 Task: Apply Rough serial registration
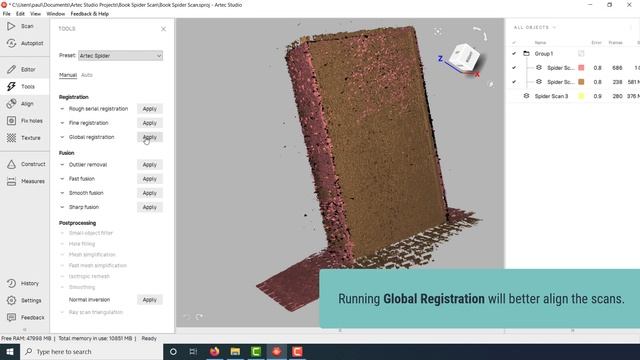pyautogui.click(x=150, y=109)
